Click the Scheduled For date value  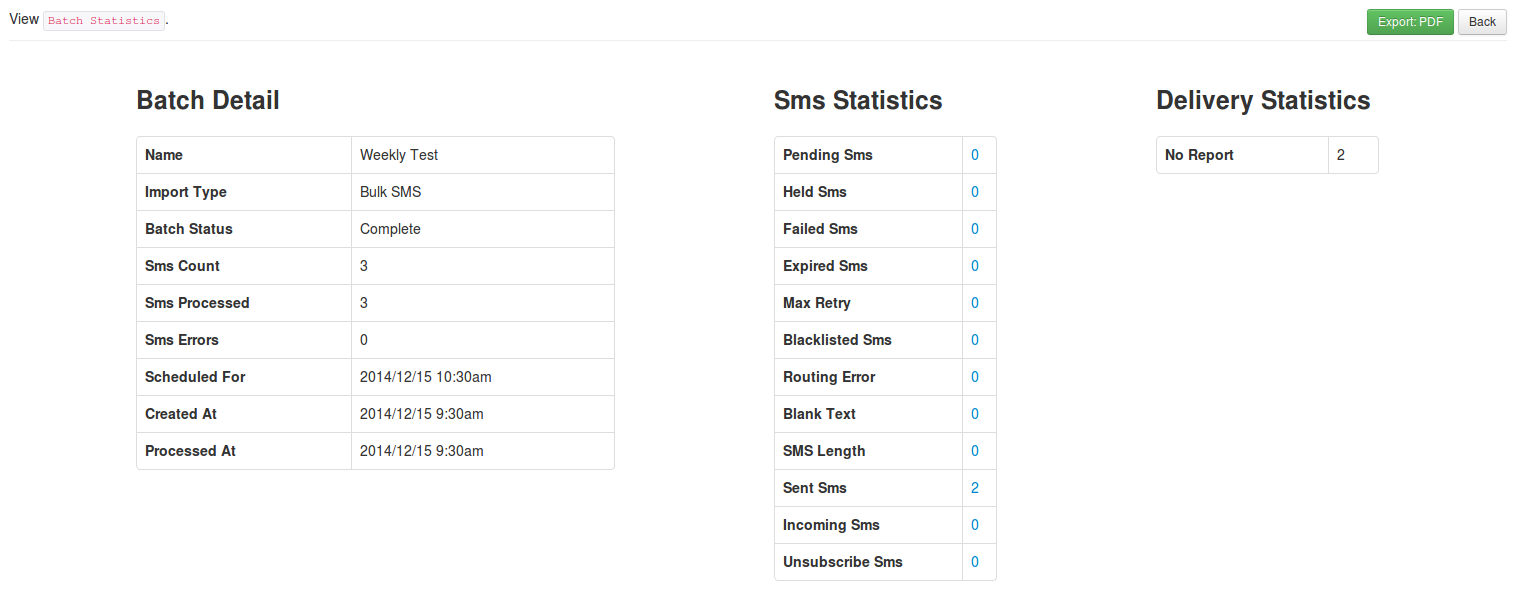[x=425, y=377]
